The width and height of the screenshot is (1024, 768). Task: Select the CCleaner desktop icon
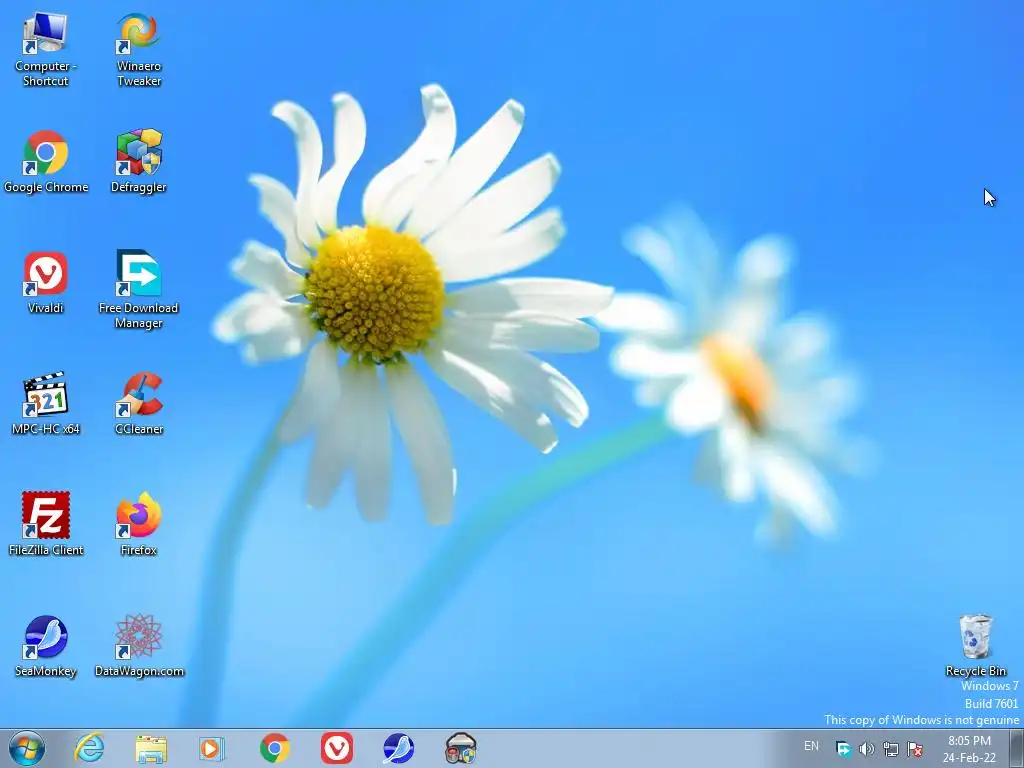(x=138, y=403)
